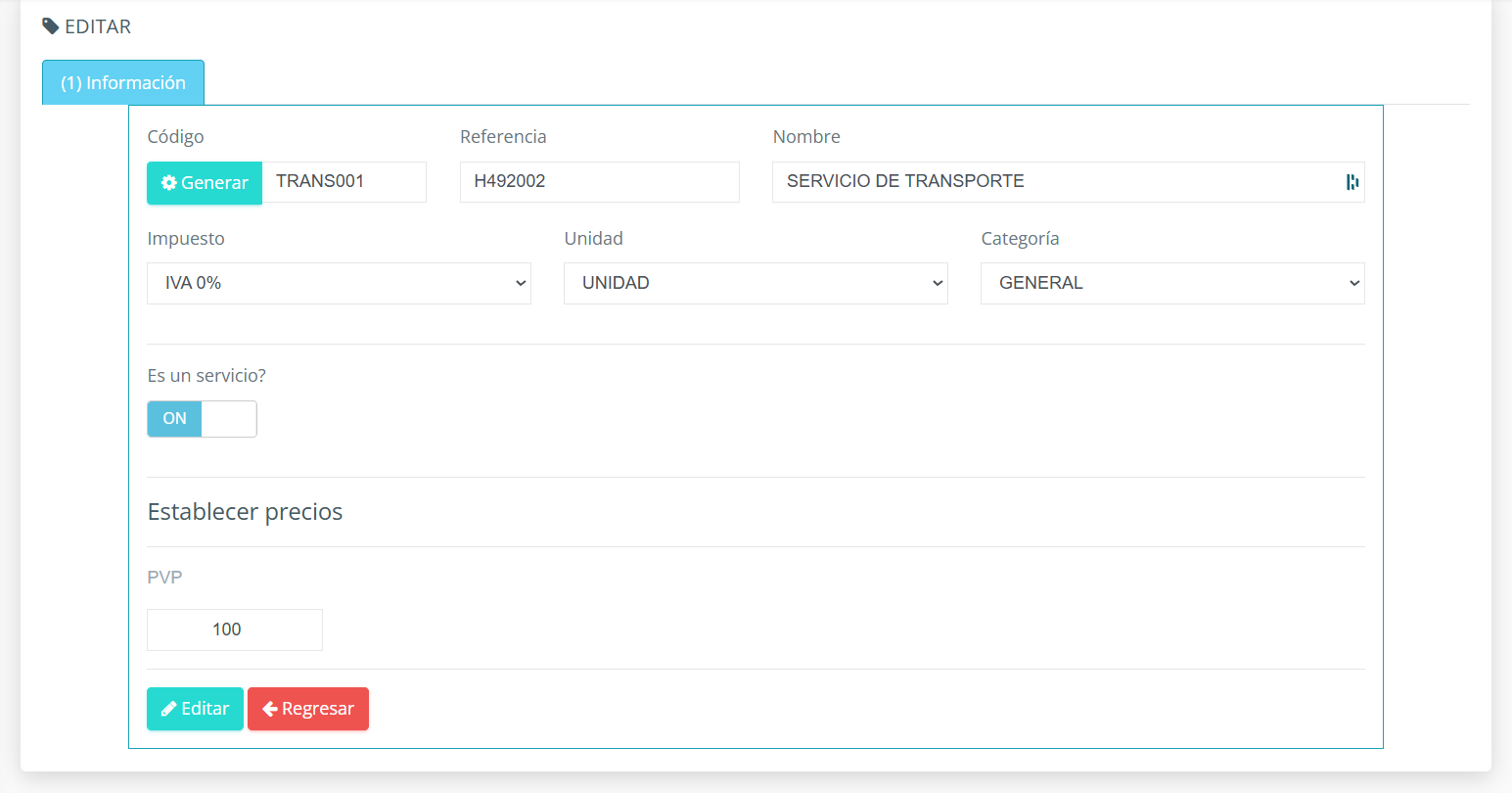Click the tag icon beside EDITAR heading
Screen dimensions: 1512x793
pyautogui.click(x=50, y=26)
